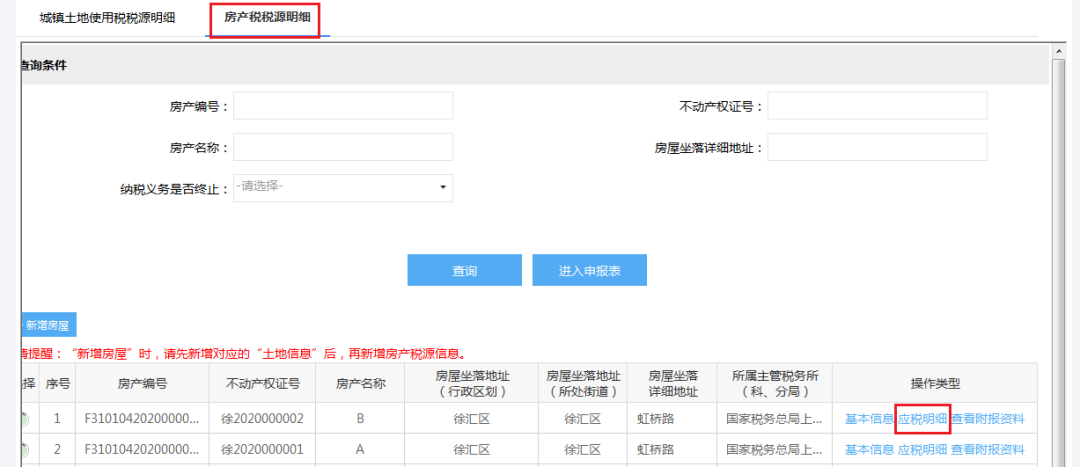
Task: Select the 房屋坐落详细地址 input box
Action: coord(877,147)
